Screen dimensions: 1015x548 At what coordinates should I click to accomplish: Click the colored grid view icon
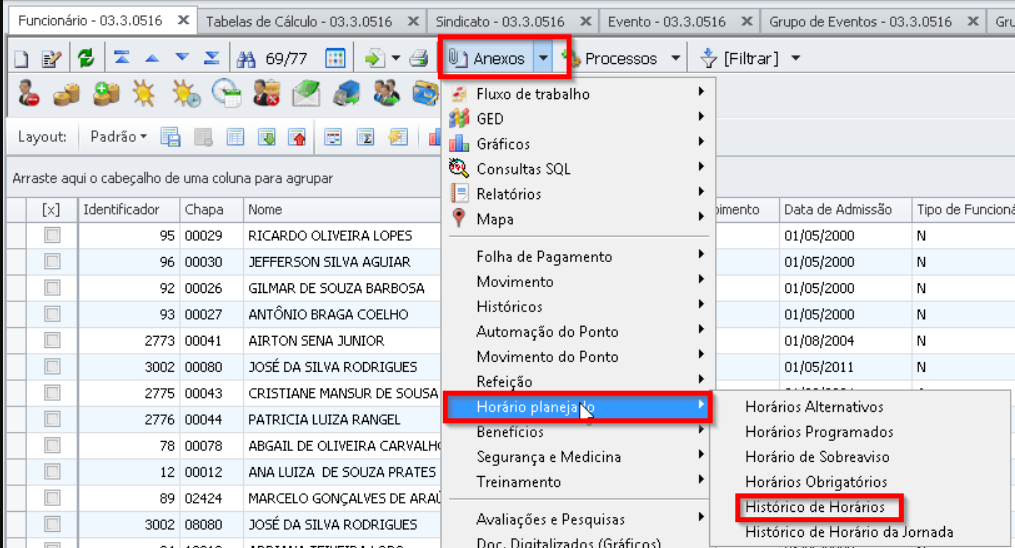click(x=335, y=58)
